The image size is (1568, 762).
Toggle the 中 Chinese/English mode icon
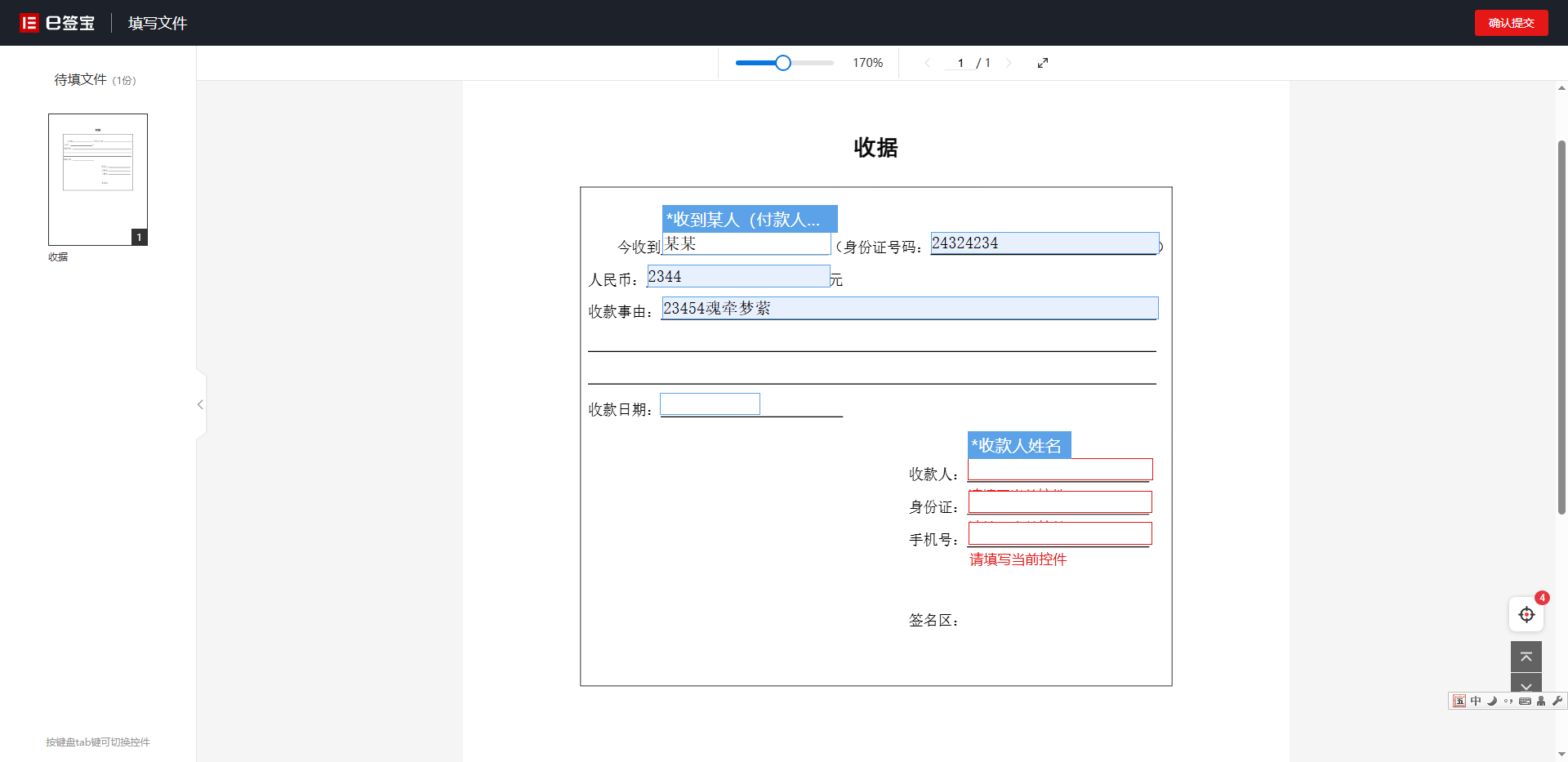coord(1476,701)
